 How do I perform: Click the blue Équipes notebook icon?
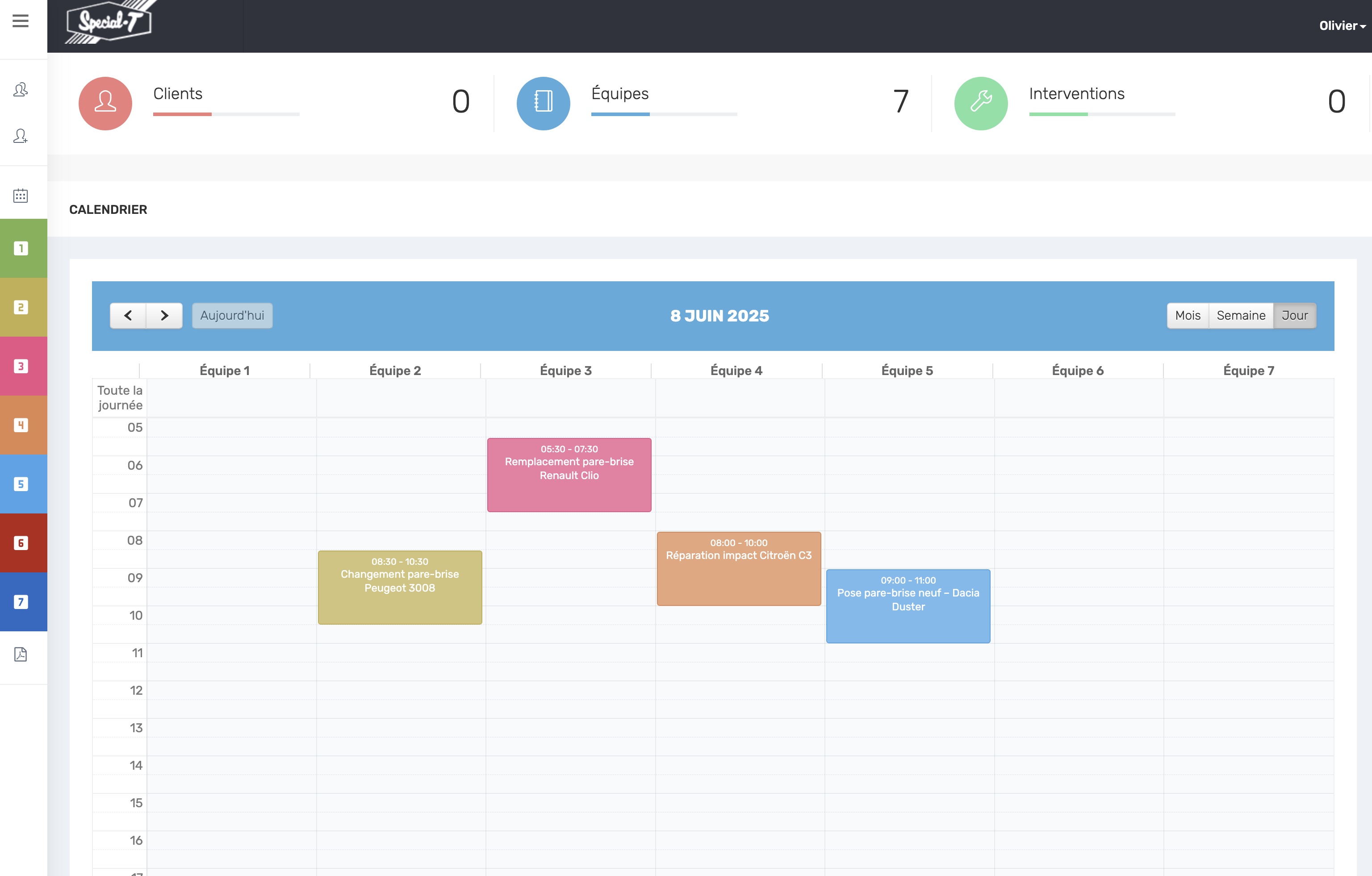pyautogui.click(x=543, y=103)
